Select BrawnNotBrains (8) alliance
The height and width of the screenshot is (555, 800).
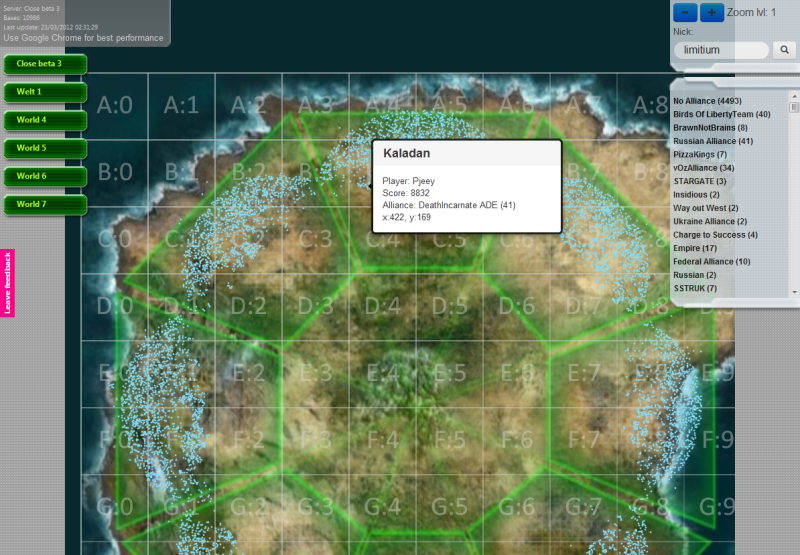point(710,128)
